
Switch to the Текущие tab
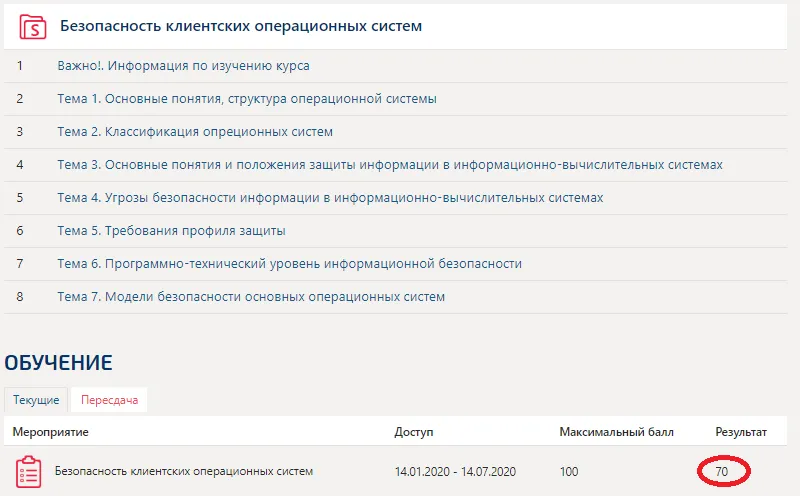[x=36, y=400]
